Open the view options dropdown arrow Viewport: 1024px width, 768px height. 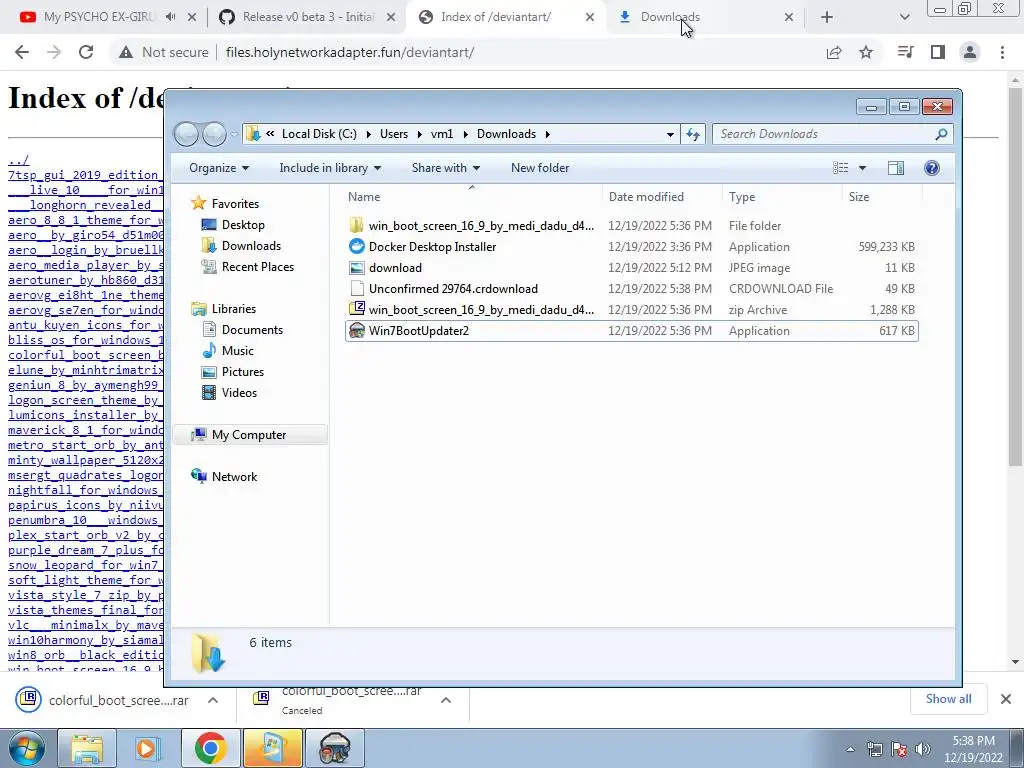click(x=862, y=168)
